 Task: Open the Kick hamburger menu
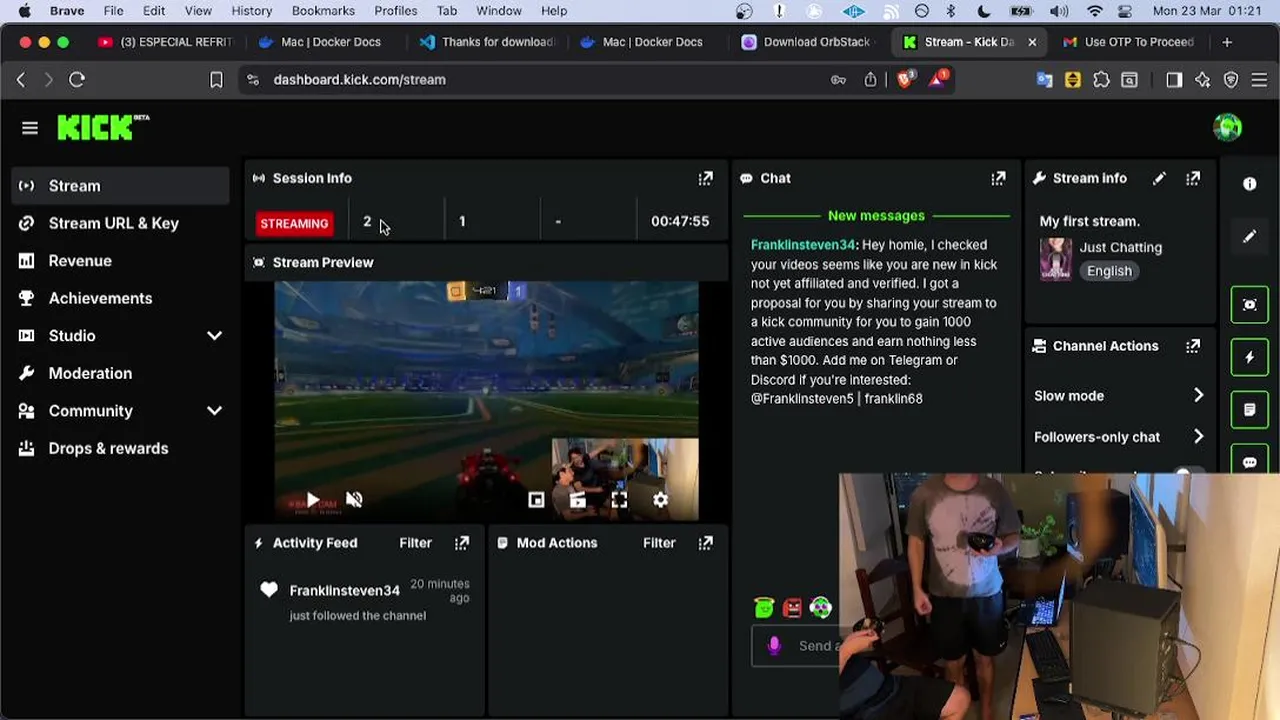point(30,128)
